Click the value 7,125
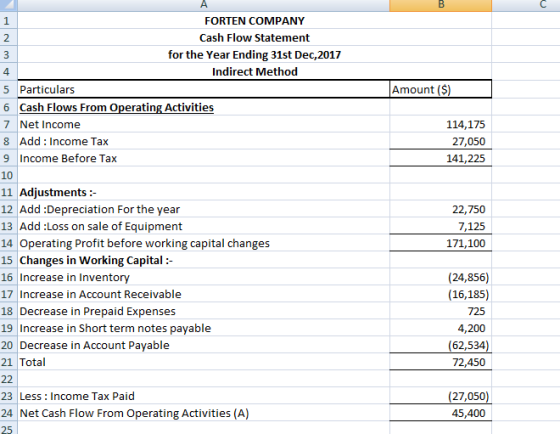 click(x=440, y=226)
